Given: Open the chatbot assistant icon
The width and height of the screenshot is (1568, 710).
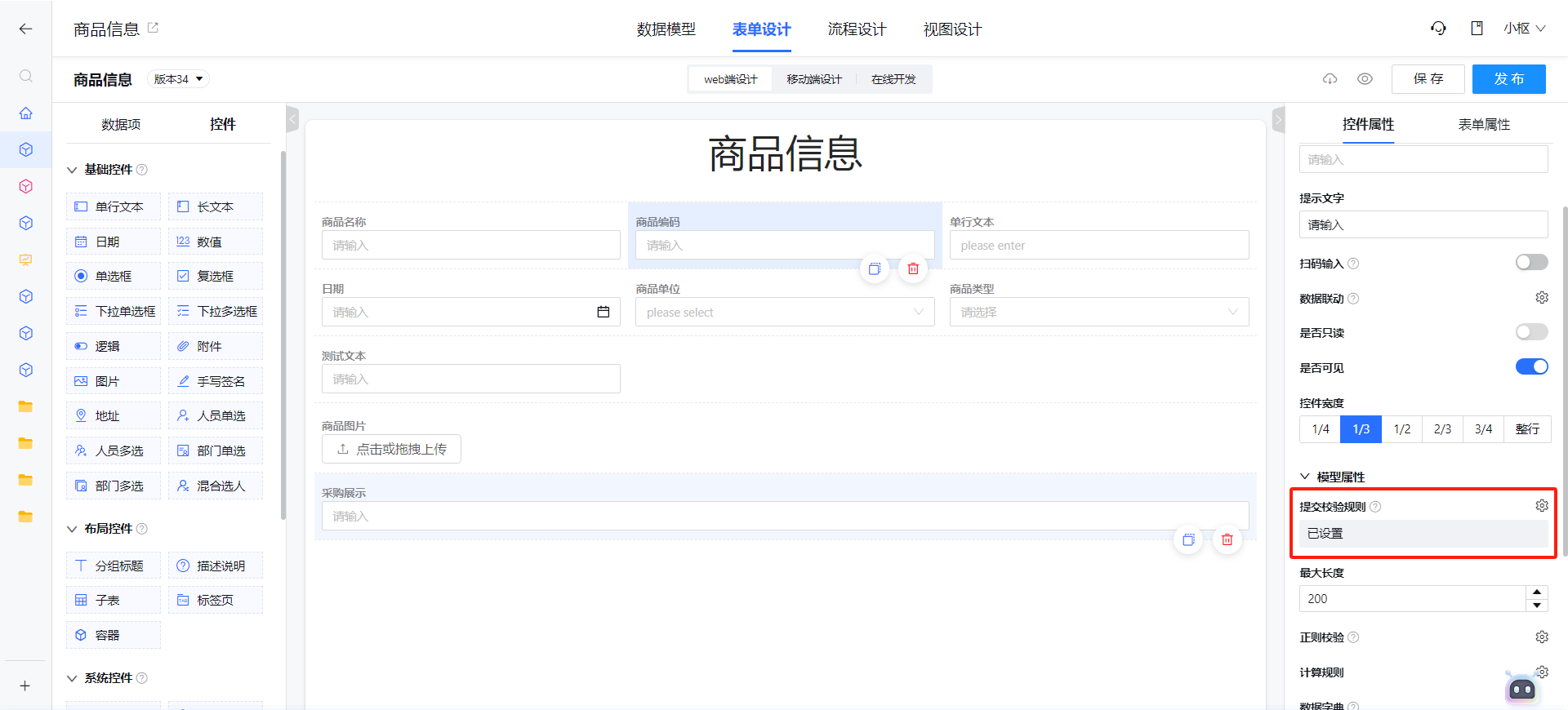Looking at the screenshot, I should (x=1521, y=689).
